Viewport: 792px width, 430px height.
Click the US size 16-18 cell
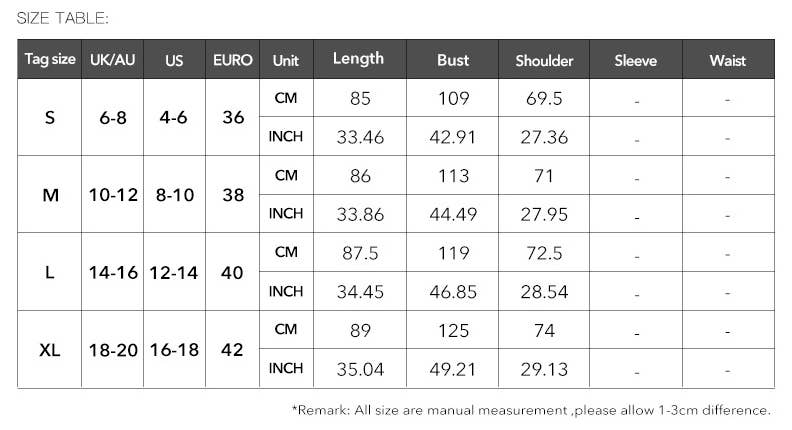[175, 350]
